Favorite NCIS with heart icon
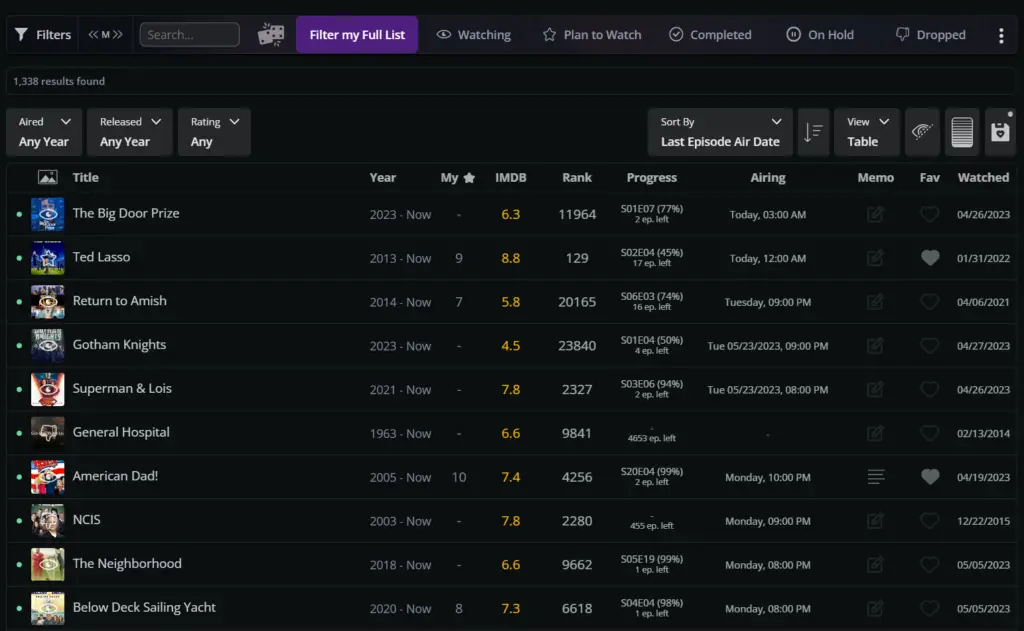1024x631 pixels. click(929, 521)
